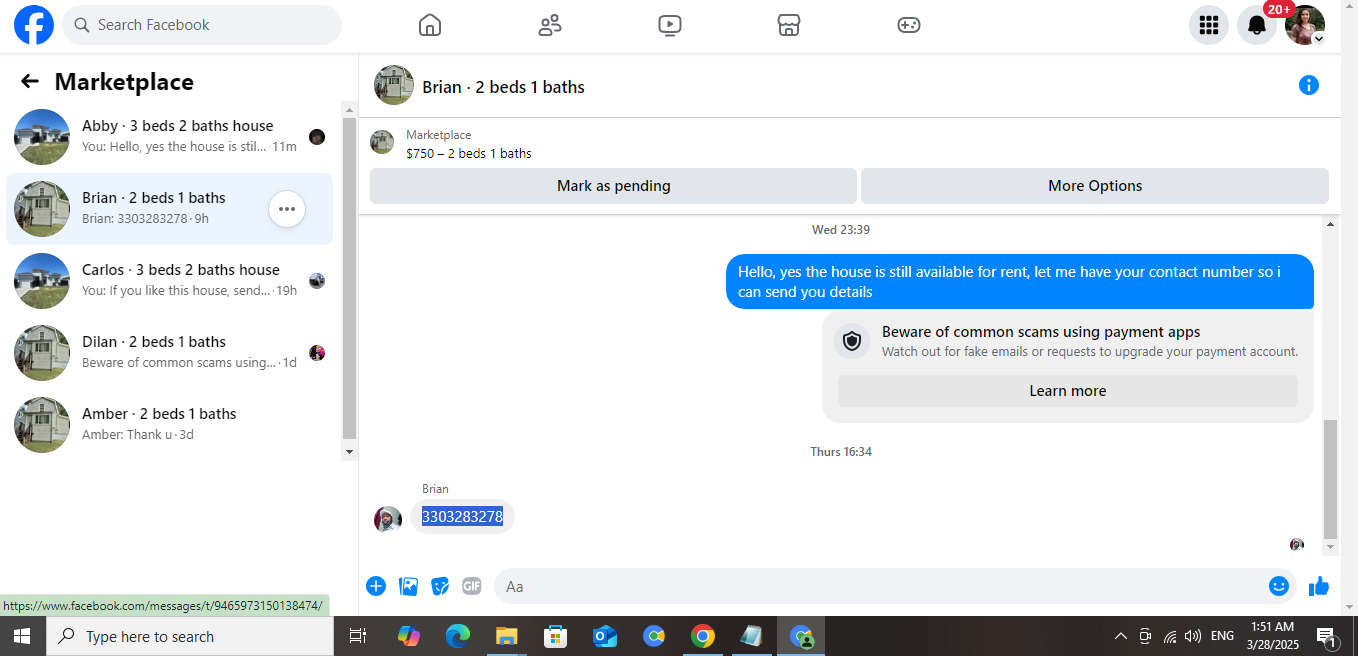The image size is (1358, 656).
Task: Click the chat messages scrollbar thumb
Action: tap(1330, 480)
